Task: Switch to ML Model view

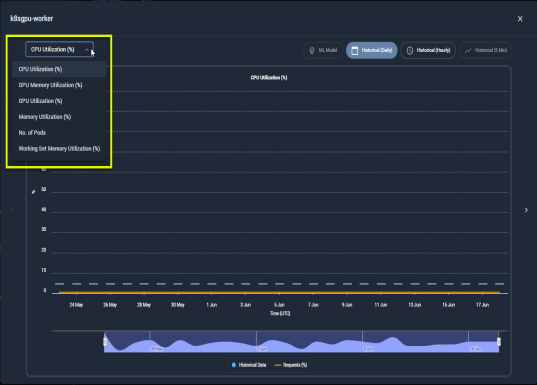Action: [x=323, y=50]
